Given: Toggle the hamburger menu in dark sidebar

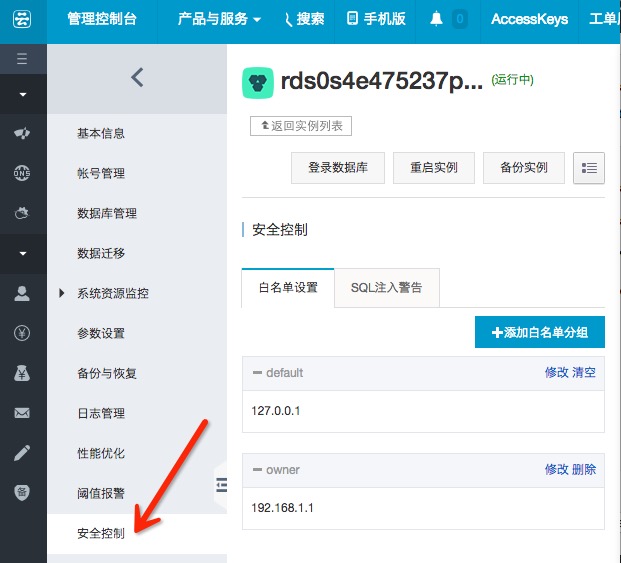Looking at the screenshot, I should click(22, 59).
